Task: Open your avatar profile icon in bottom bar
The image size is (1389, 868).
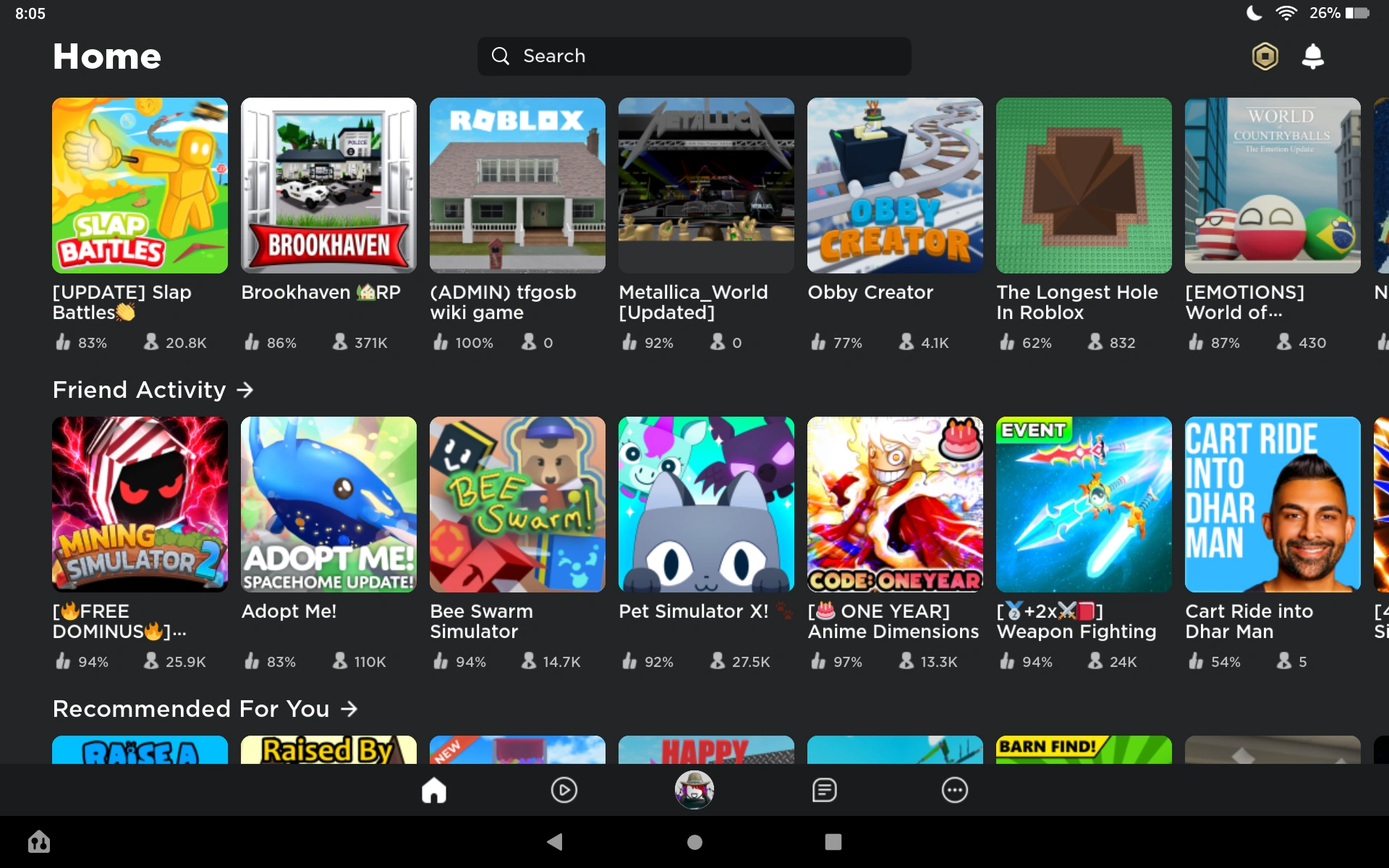Action: click(694, 790)
